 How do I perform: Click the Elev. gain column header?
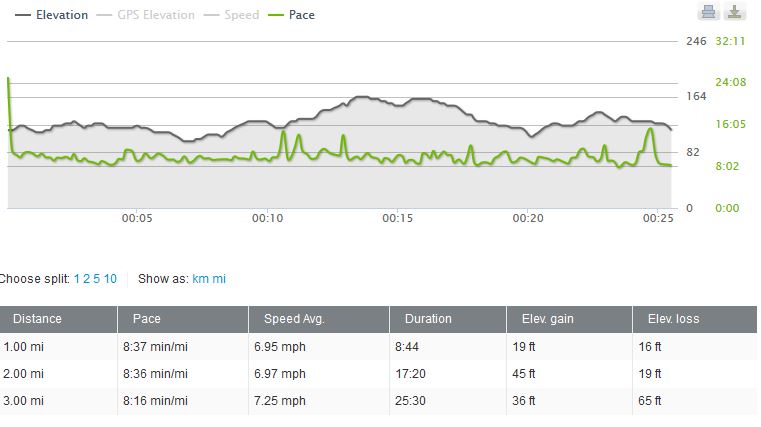[x=549, y=319]
